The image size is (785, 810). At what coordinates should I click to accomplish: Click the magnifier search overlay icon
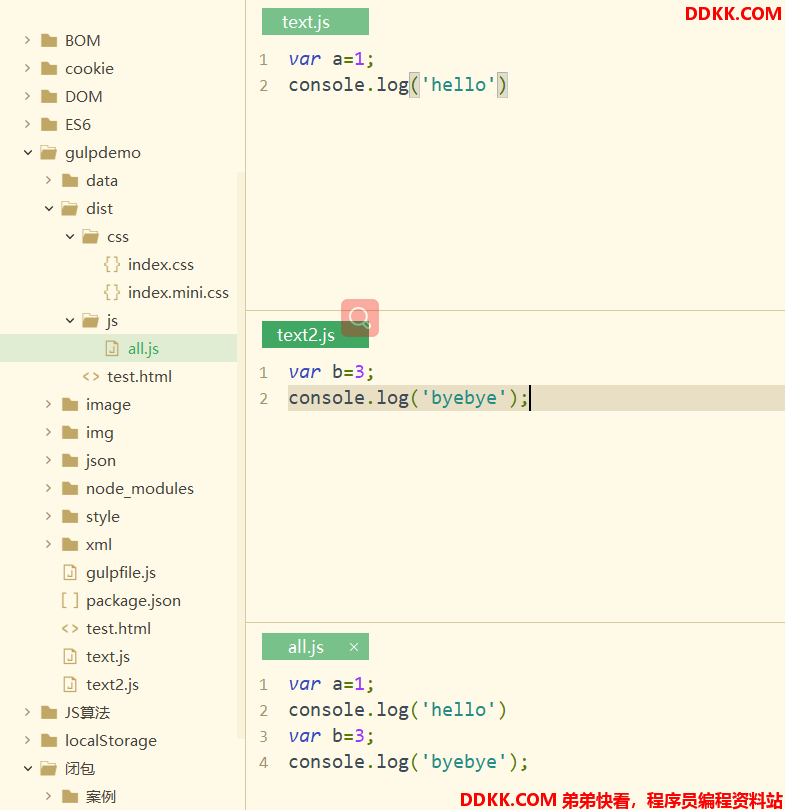pos(360,318)
